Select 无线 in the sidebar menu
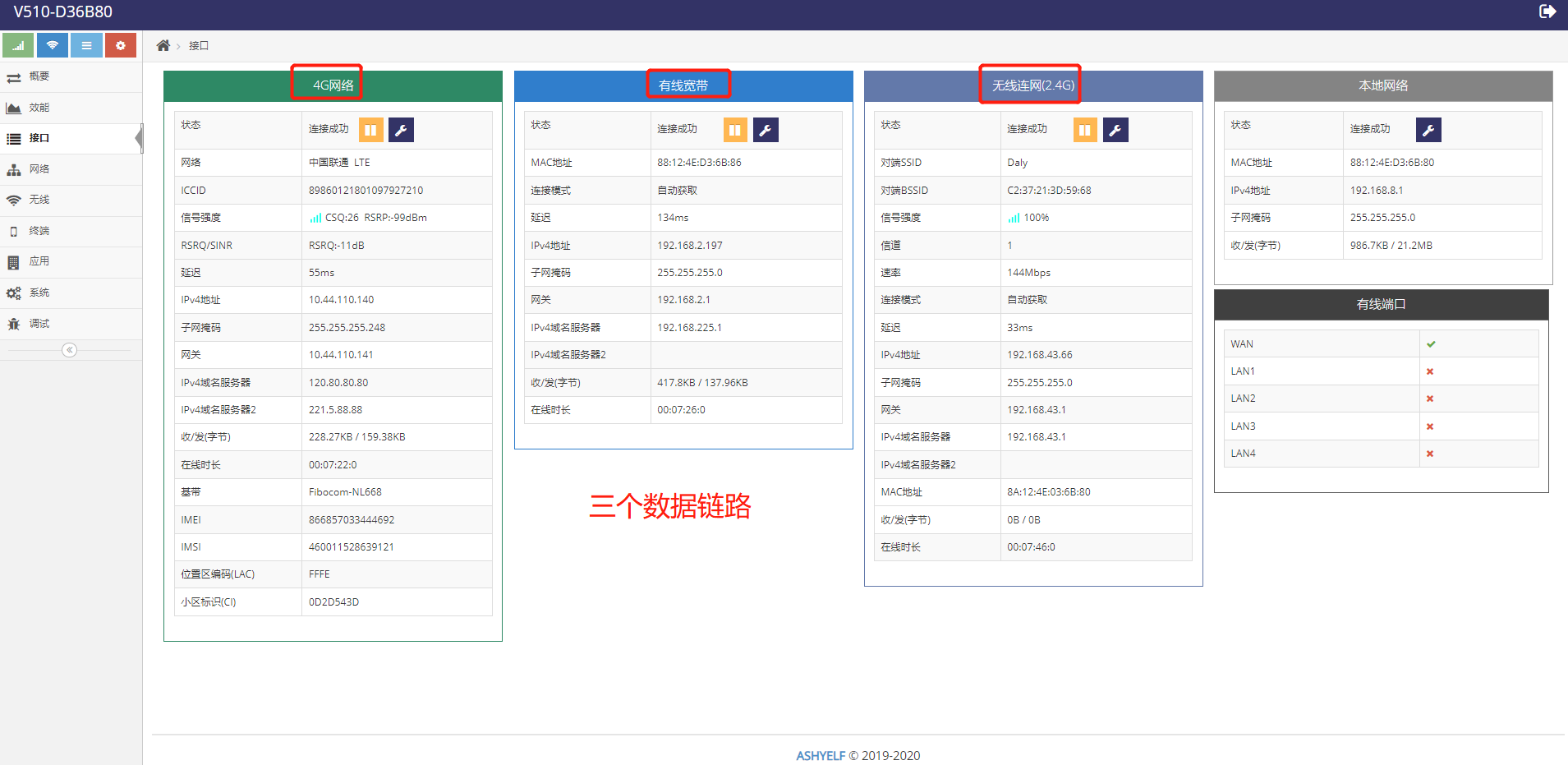 pos(39,200)
